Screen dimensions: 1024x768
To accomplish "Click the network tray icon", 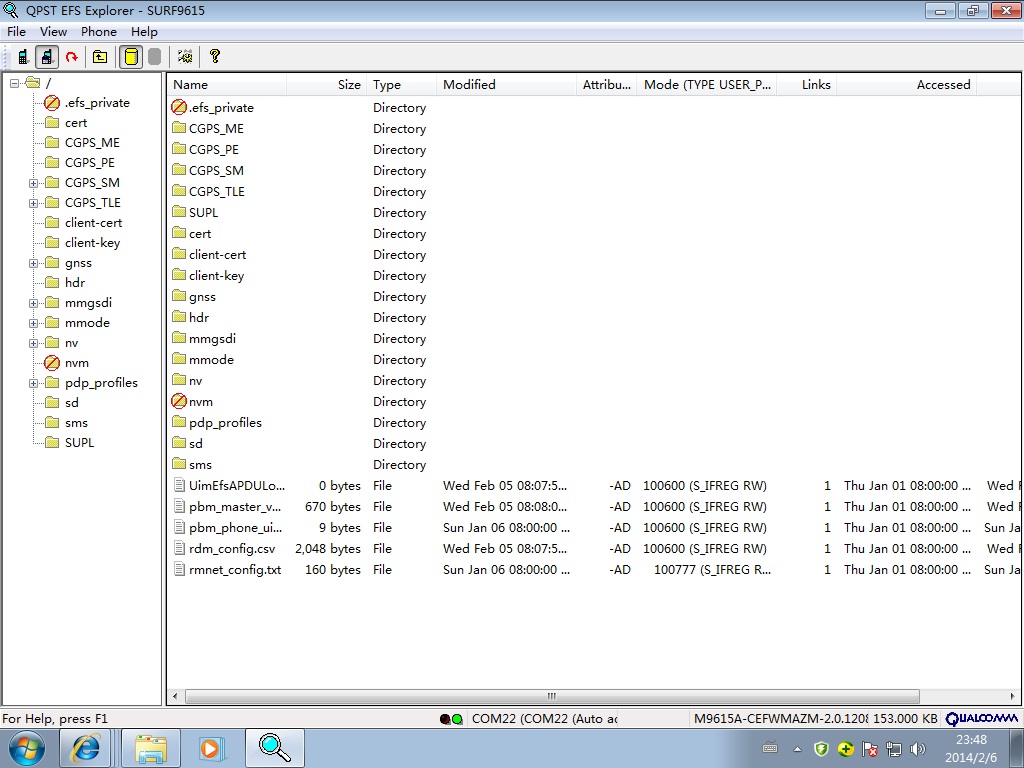I will click(893, 749).
